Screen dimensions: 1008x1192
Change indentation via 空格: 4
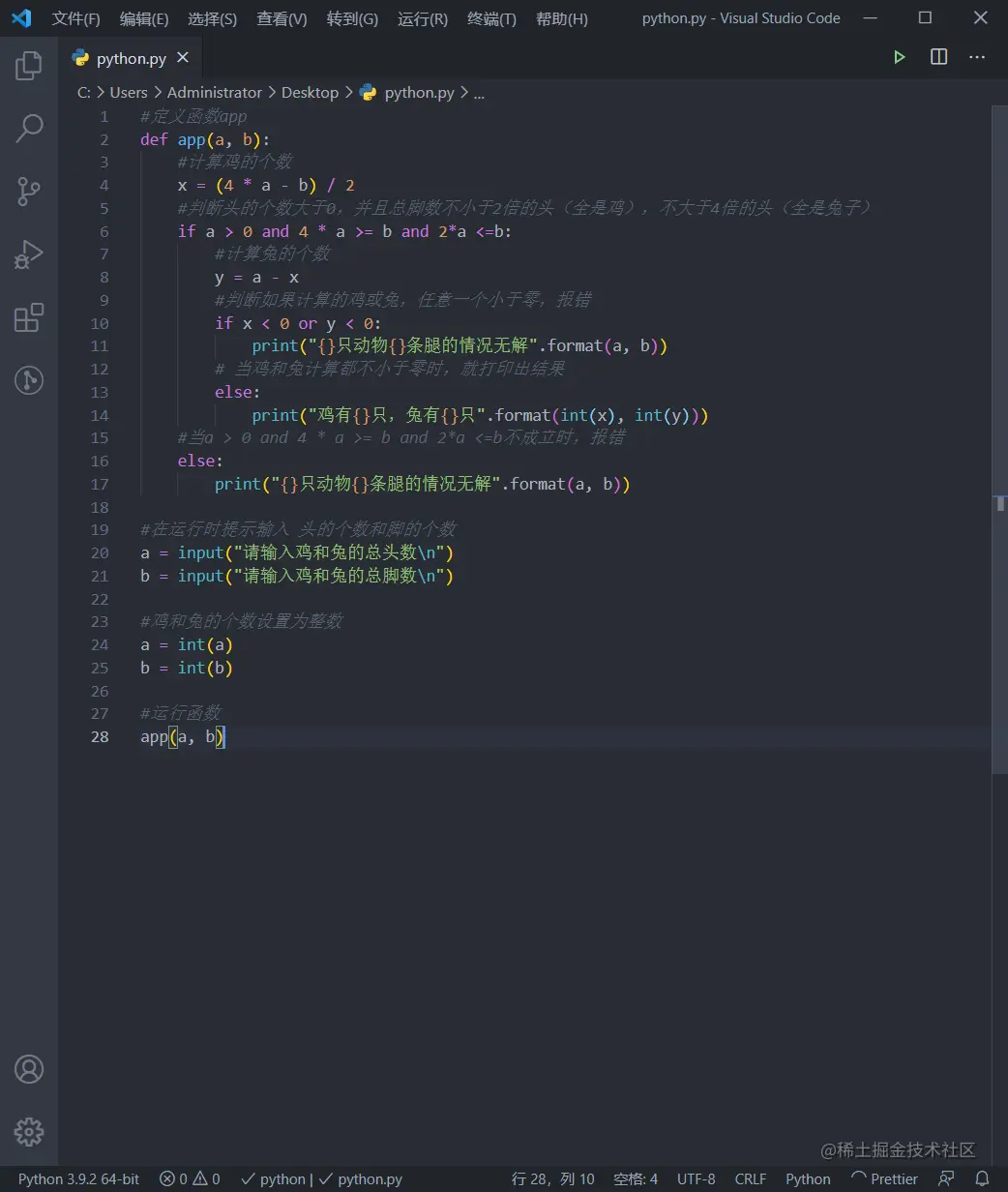pos(636,1178)
